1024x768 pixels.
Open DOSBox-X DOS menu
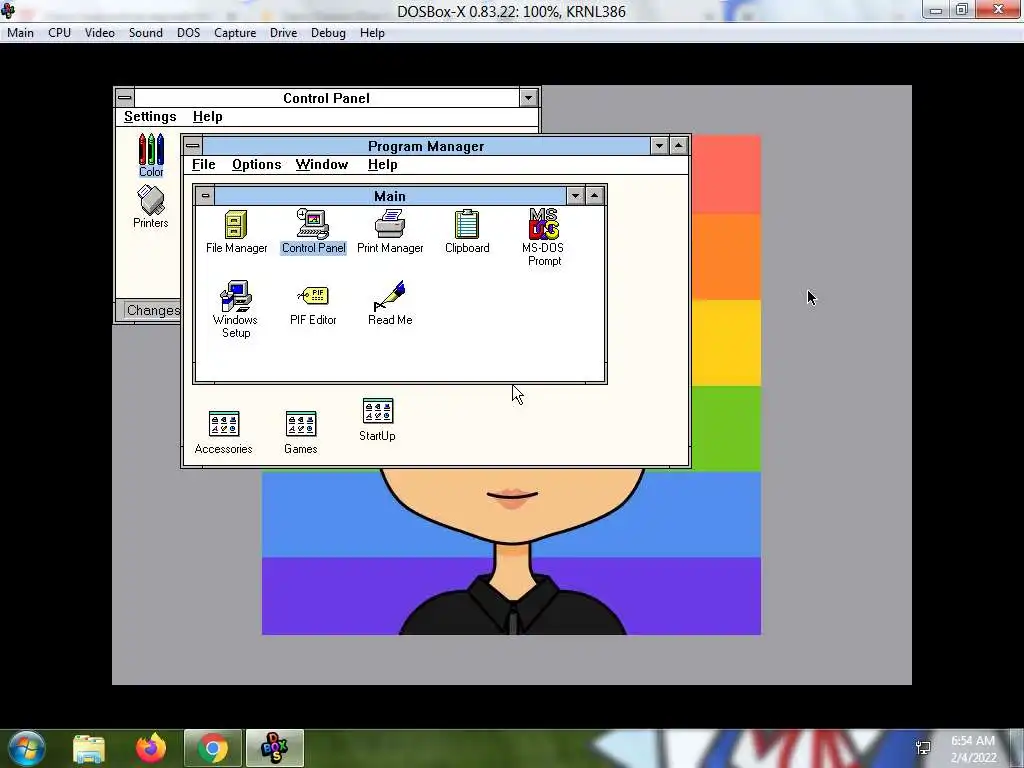pyautogui.click(x=189, y=33)
